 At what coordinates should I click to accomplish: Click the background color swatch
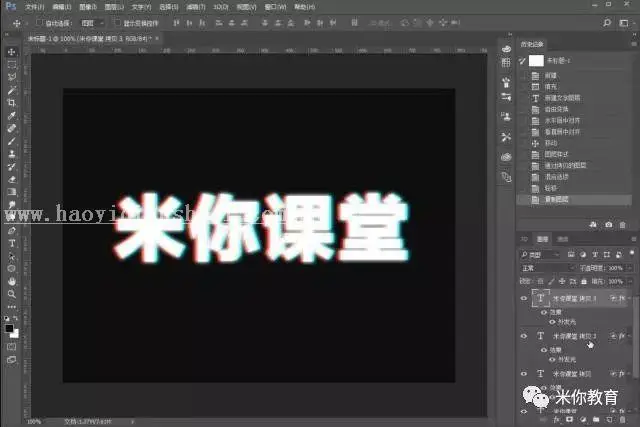coord(15,334)
